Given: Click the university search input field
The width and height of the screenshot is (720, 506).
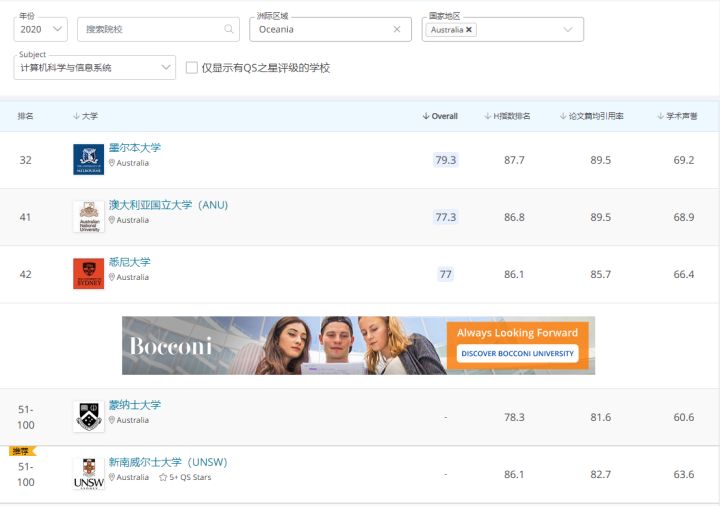Looking at the screenshot, I should click(158, 29).
